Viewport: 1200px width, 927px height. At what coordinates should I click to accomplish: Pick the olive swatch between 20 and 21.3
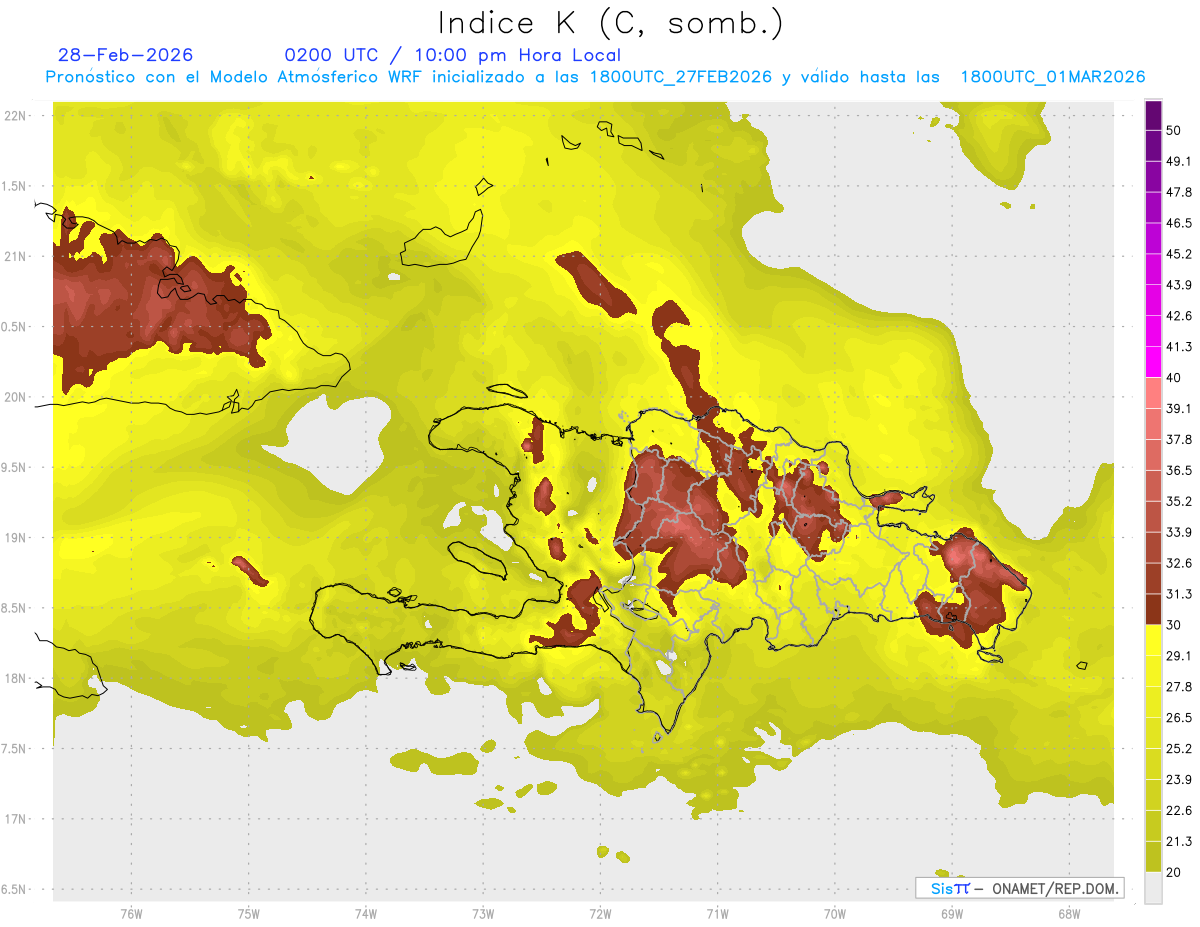click(x=1153, y=857)
